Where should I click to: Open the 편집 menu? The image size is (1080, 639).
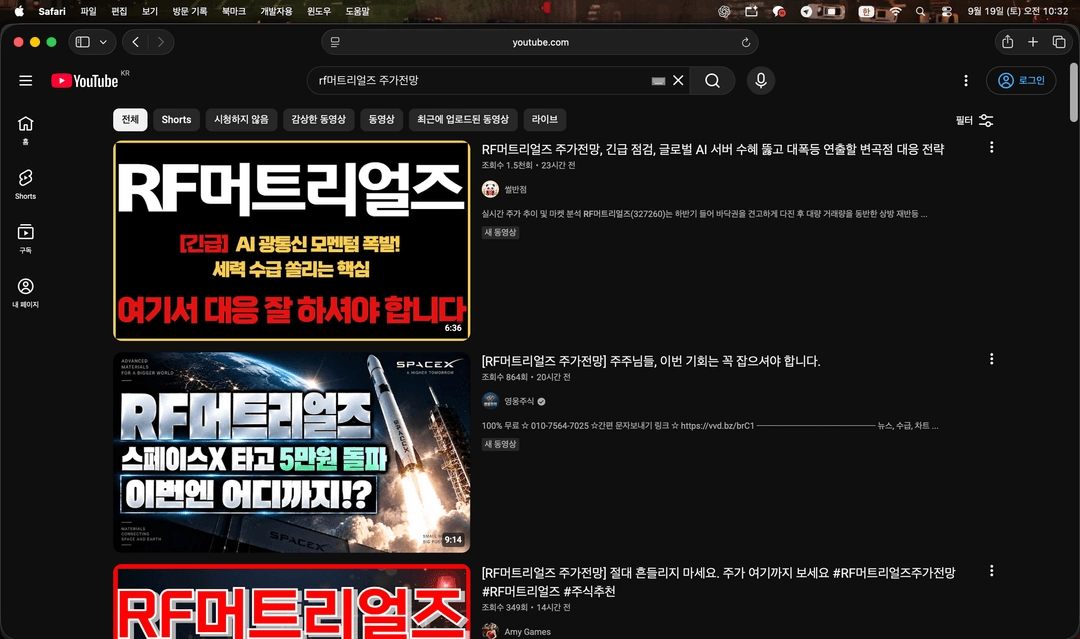[x=119, y=11]
